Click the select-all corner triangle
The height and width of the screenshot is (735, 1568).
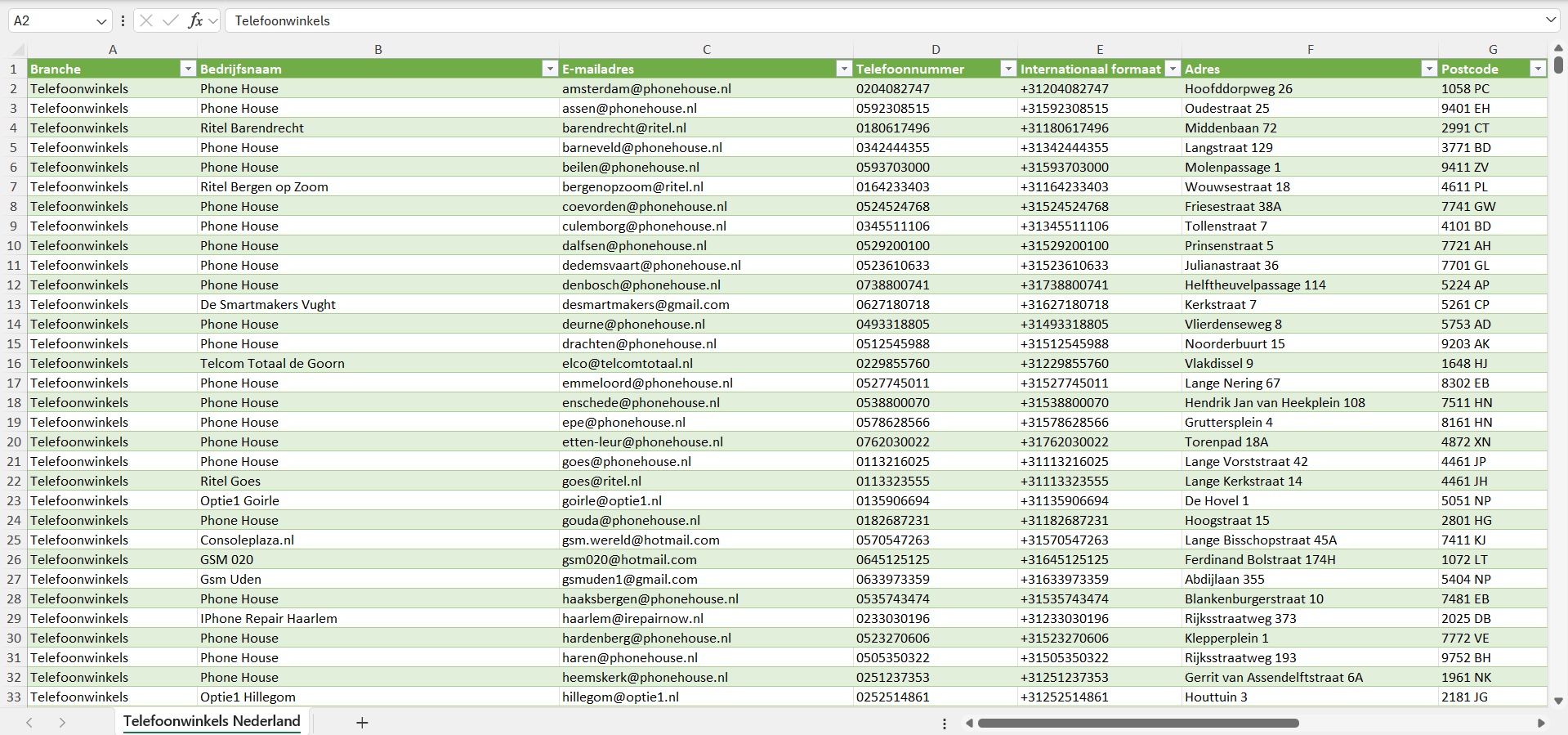pos(16,51)
